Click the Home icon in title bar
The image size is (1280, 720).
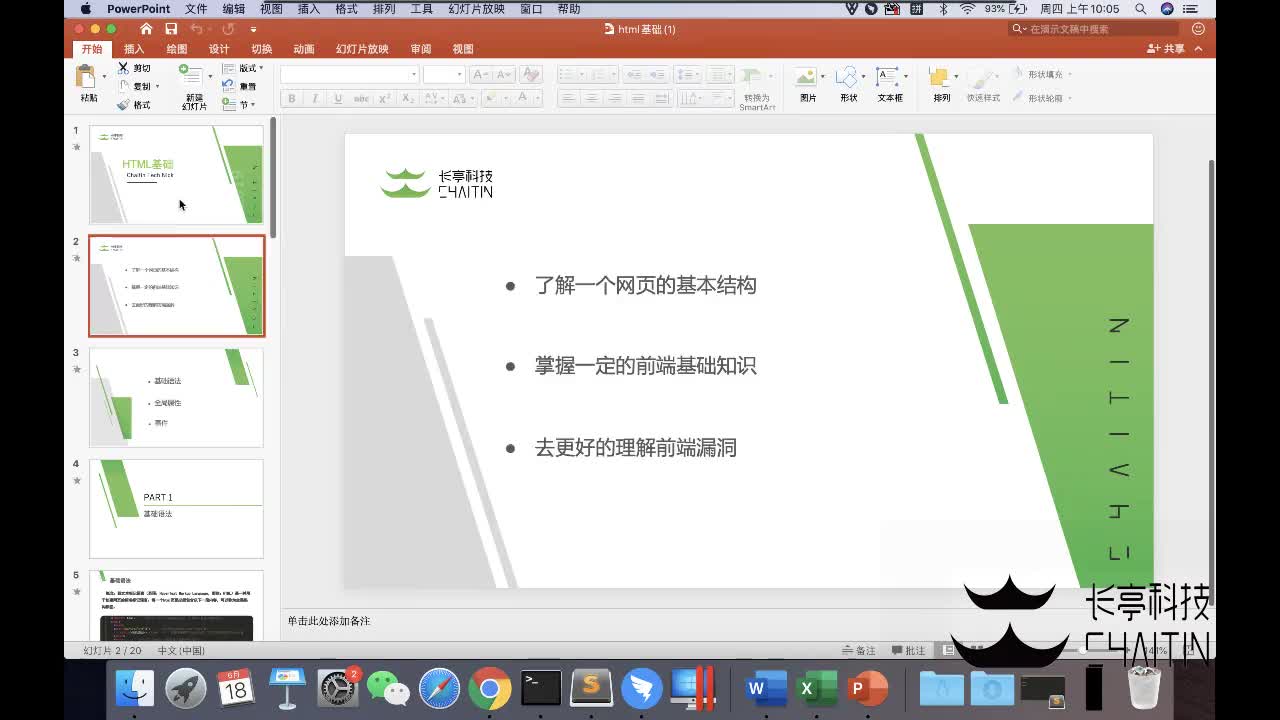(147, 29)
